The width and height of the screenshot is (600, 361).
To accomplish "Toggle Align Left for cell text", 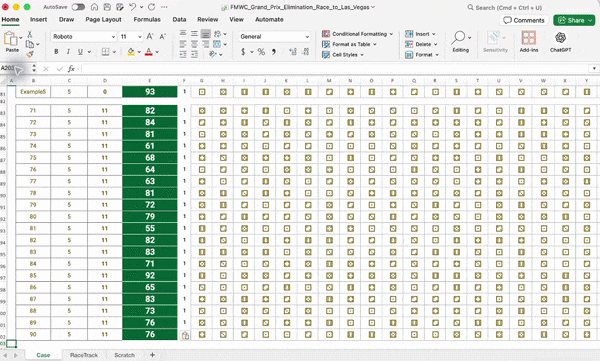I will point(183,44).
